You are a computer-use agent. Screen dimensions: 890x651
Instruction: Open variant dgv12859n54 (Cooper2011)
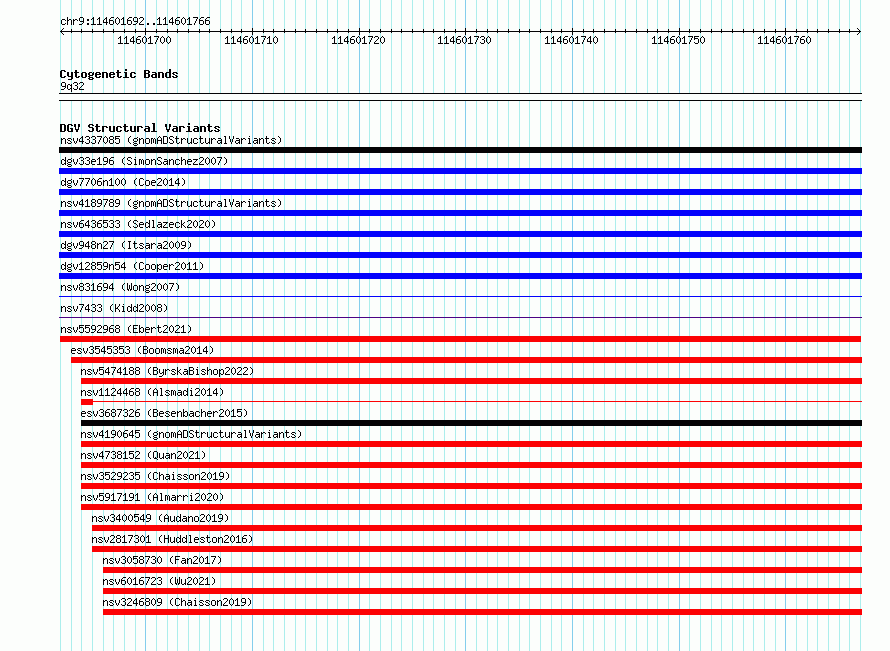[132, 266]
